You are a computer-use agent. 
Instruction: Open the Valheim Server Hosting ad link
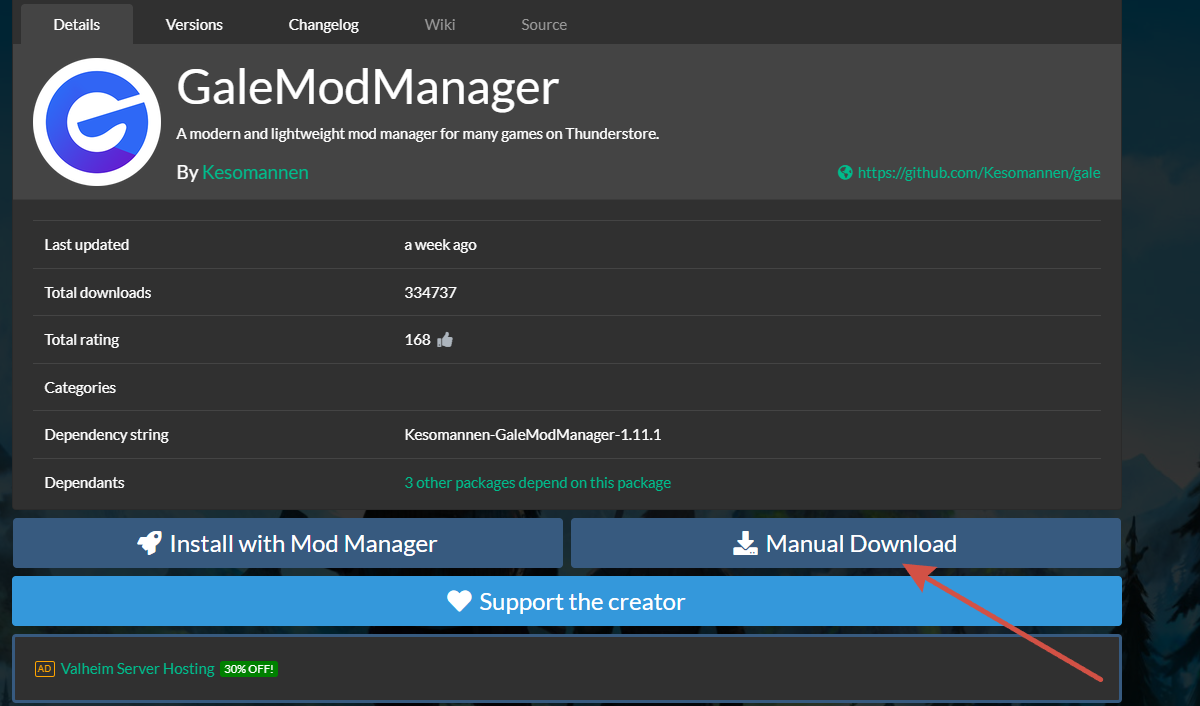138,668
